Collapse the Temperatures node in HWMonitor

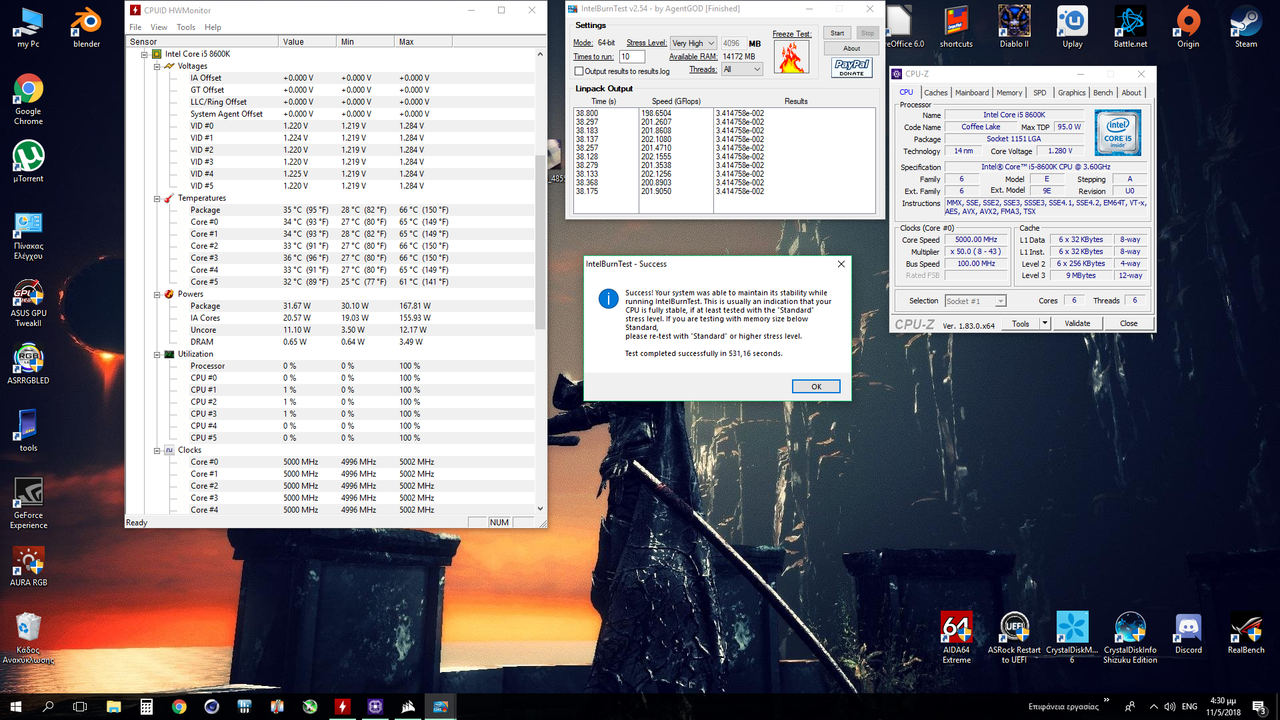157,198
